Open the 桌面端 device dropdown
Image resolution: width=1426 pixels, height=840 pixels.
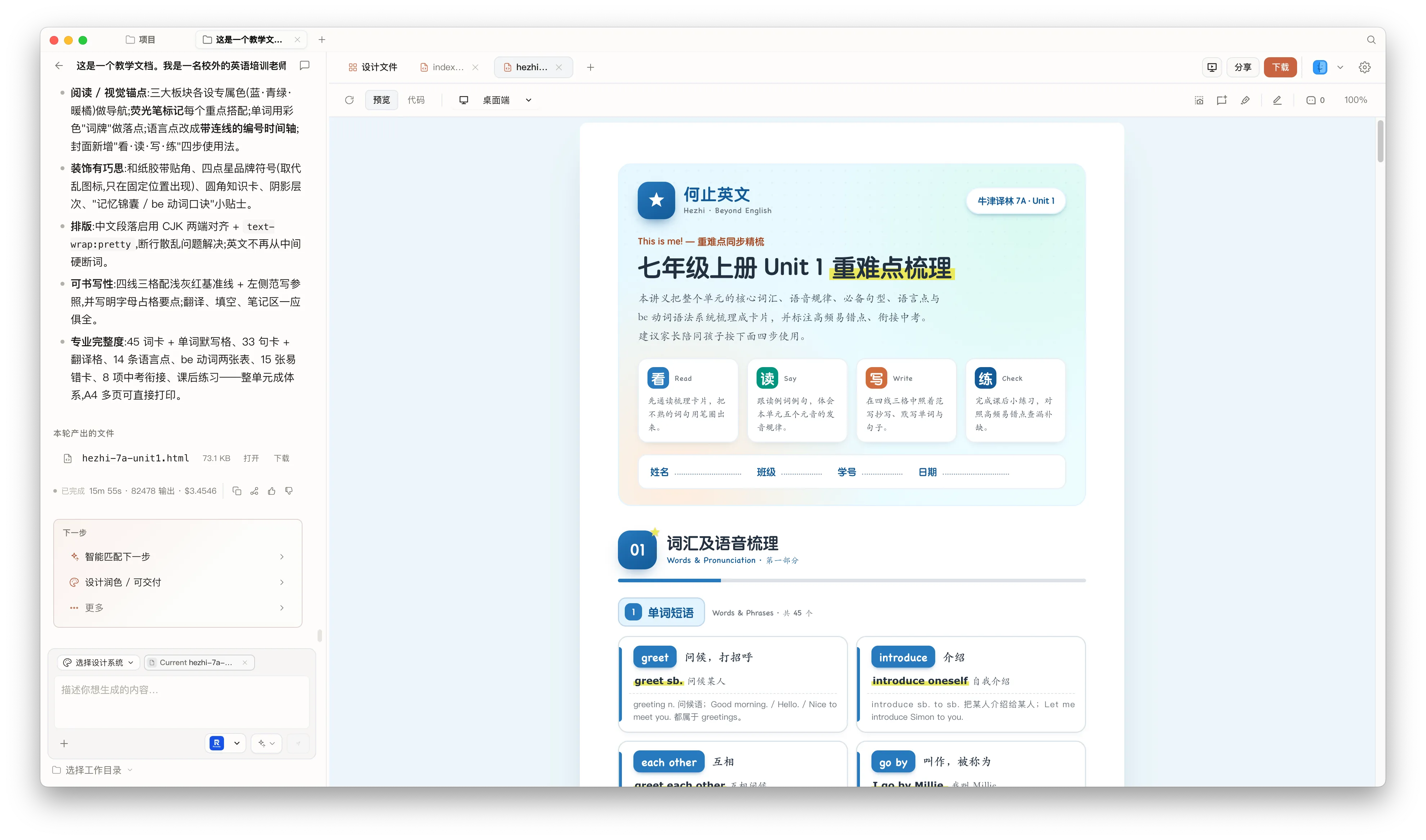click(495, 100)
